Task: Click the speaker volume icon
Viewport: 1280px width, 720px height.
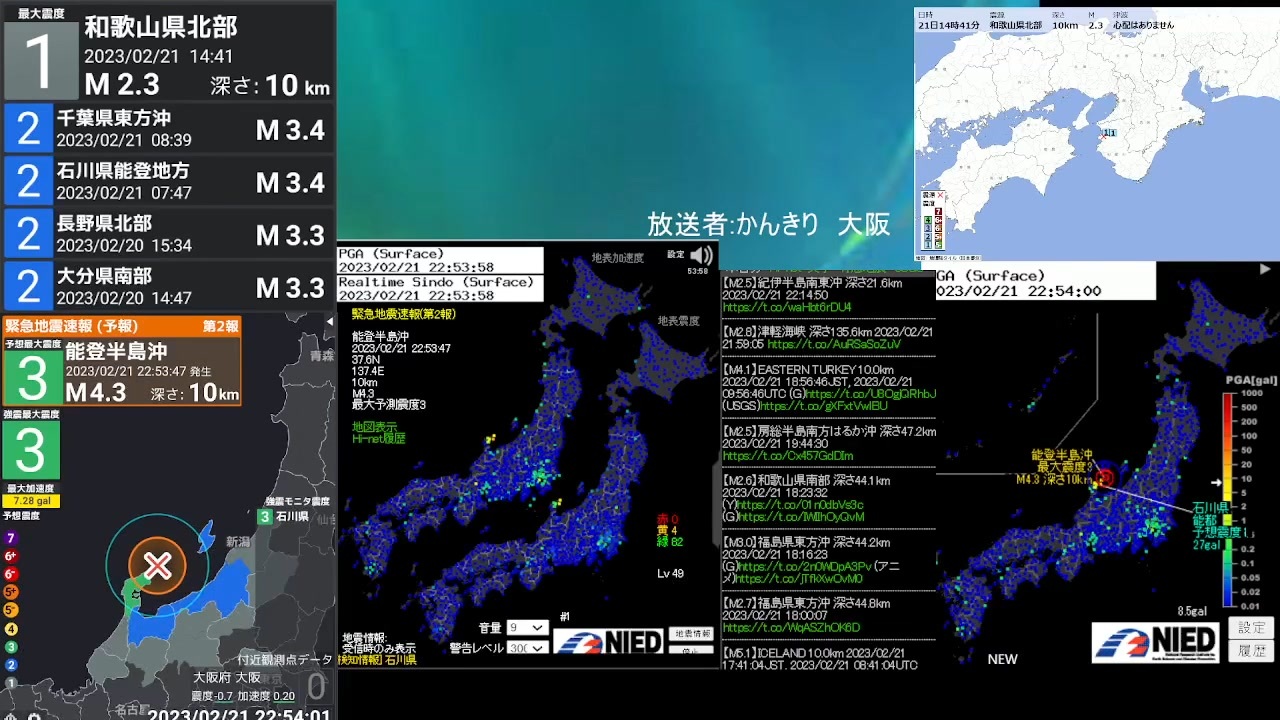Action: [702, 255]
